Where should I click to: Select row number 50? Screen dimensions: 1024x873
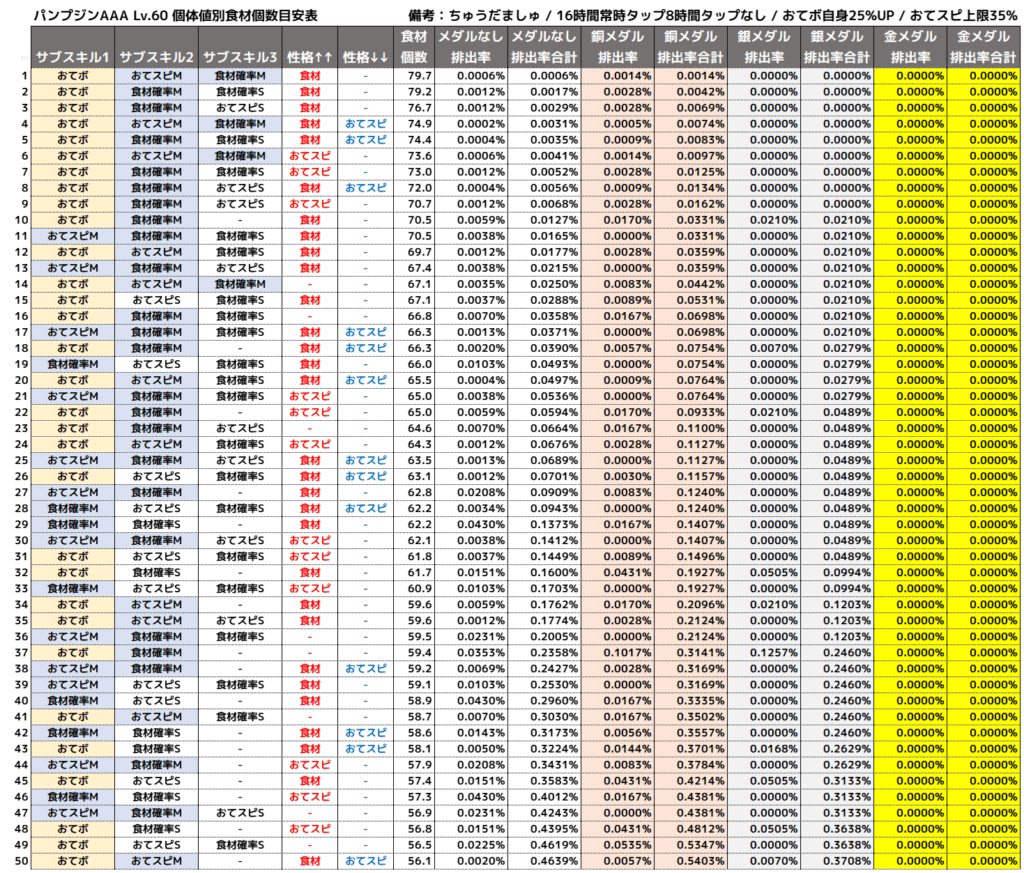tap(23, 860)
